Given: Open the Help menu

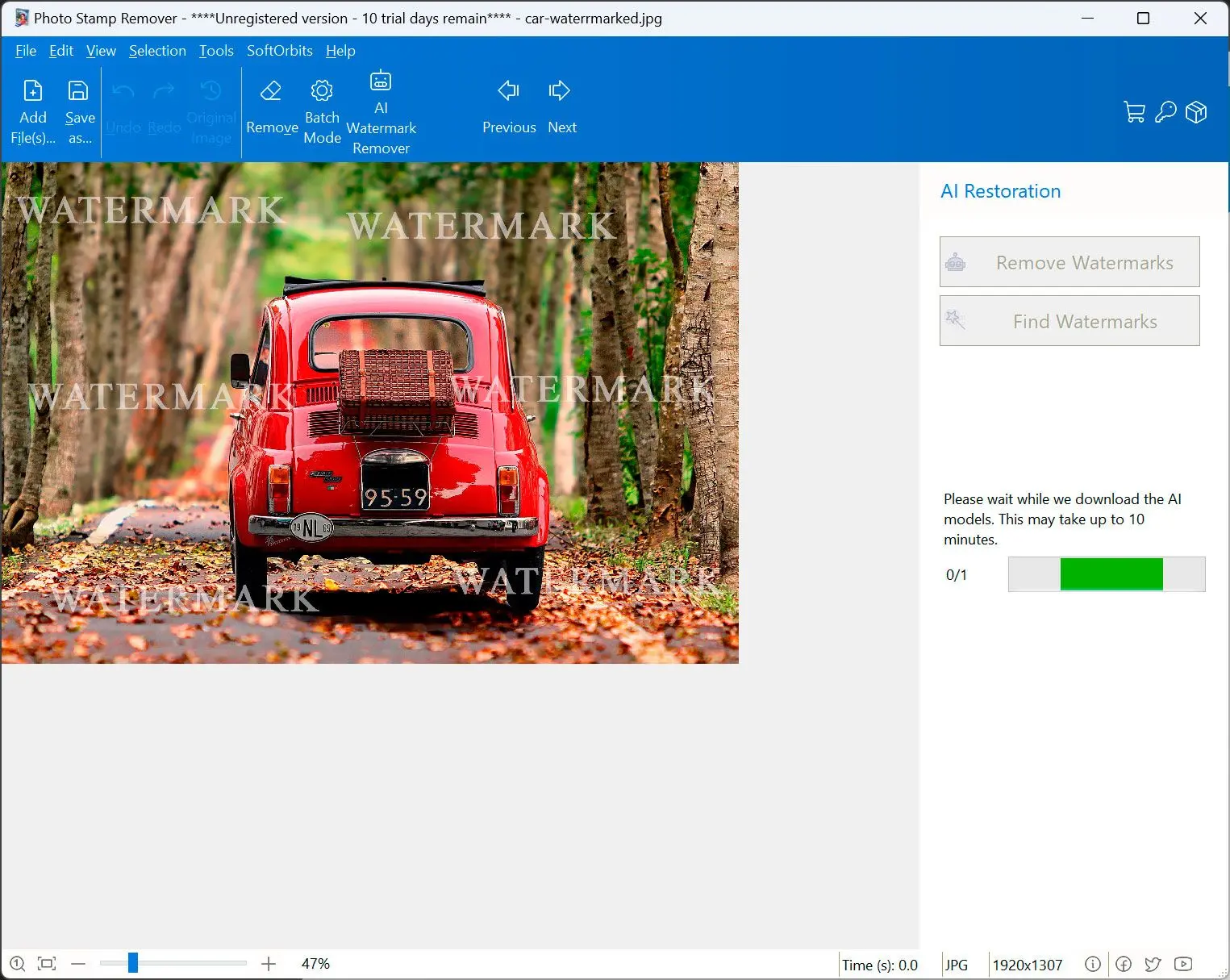Looking at the screenshot, I should [x=340, y=51].
